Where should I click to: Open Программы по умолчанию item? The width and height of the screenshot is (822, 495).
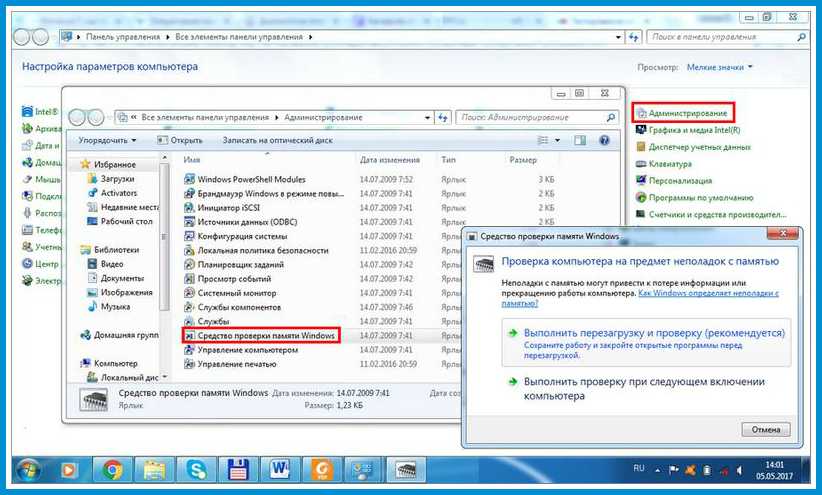(x=694, y=198)
